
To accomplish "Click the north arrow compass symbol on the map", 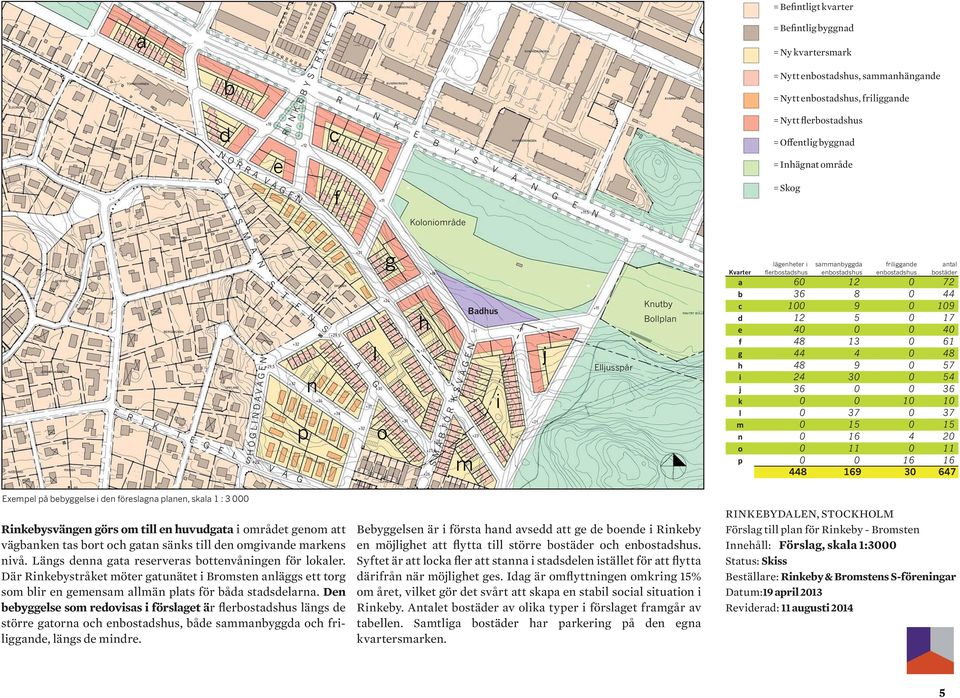I will coord(673,465).
